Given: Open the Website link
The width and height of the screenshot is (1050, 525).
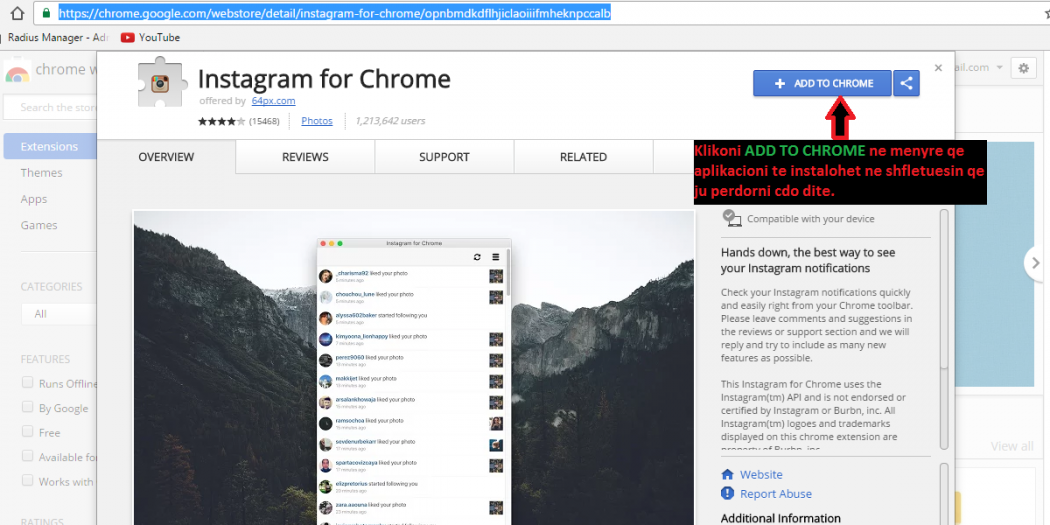Looking at the screenshot, I should click(x=761, y=474).
